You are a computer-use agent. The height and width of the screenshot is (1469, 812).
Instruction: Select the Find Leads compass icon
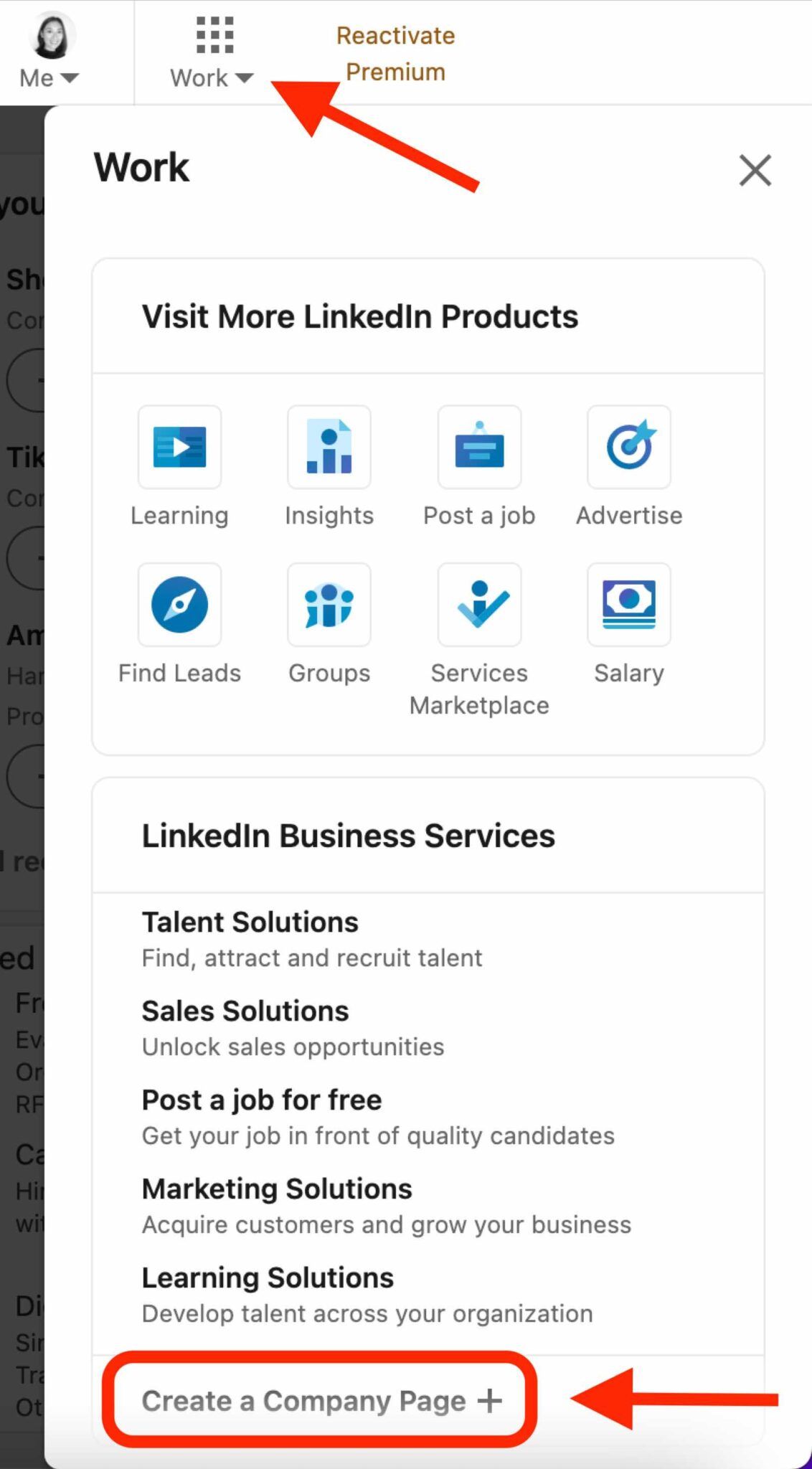pyautogui.click(x=179, y=605)
